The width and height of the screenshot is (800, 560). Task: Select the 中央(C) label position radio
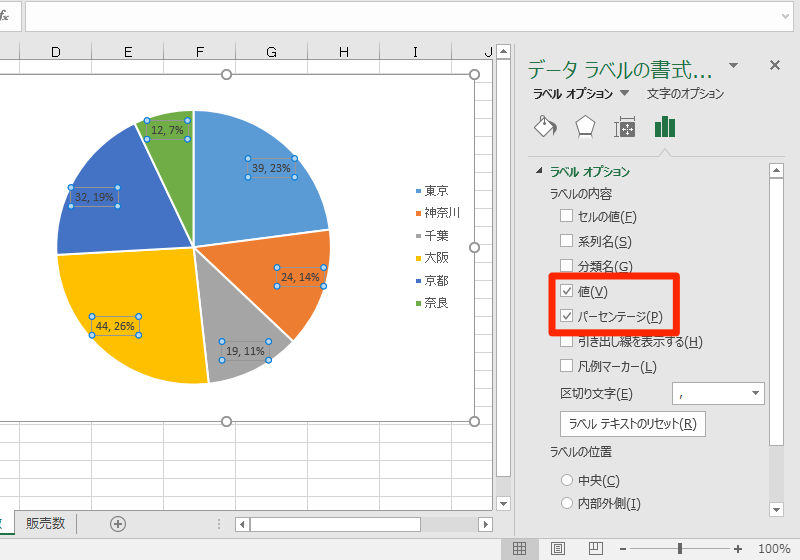pyautogui.click(x=567, y=480)
